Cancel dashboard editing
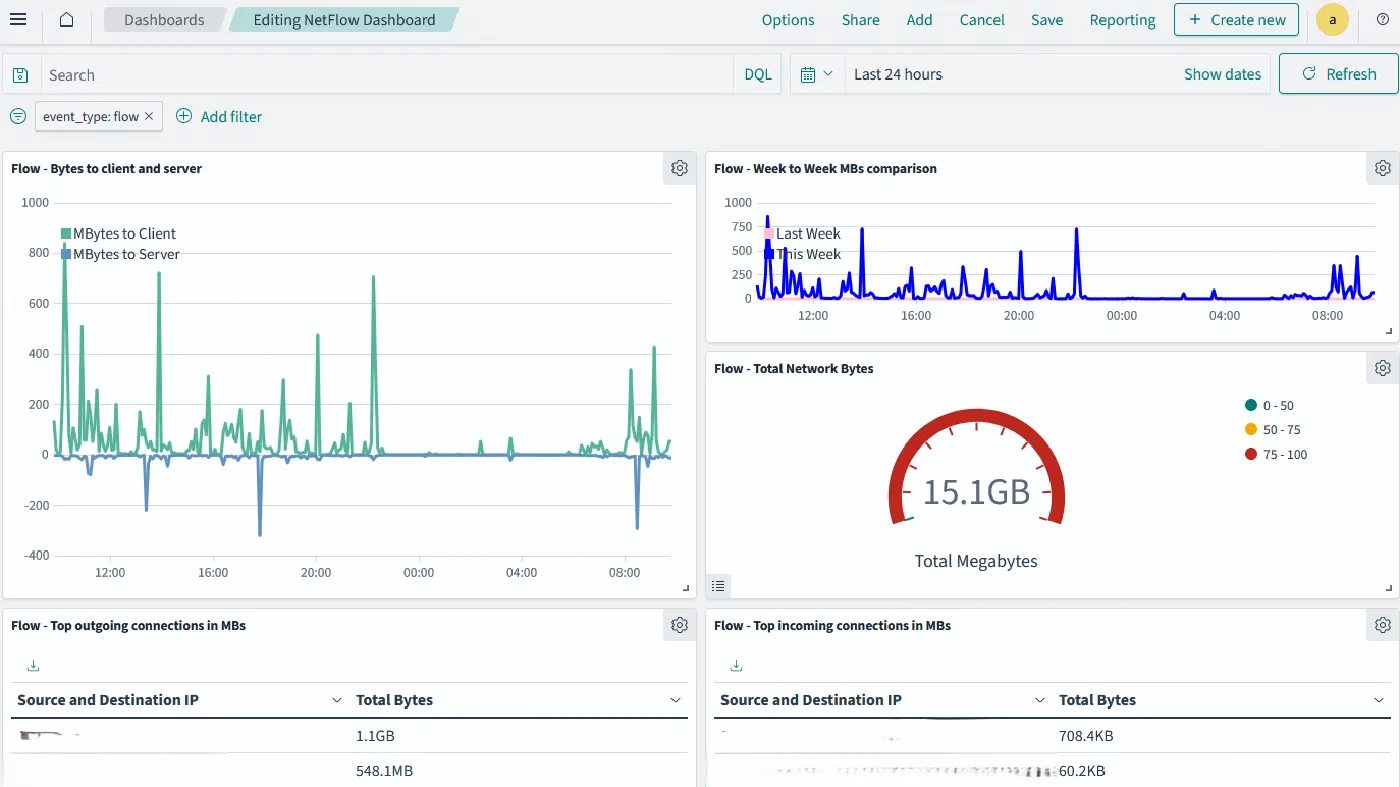Screen dimensions: 1400x787 pos(982,20)
